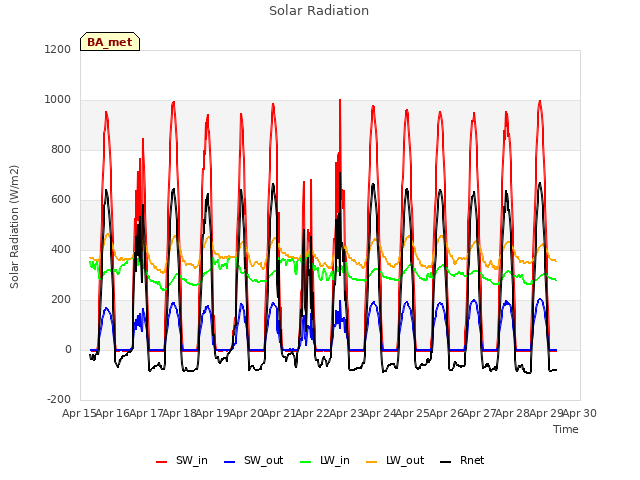
Task: Toggle the SW_in legend entry
Action: (182, 460)
